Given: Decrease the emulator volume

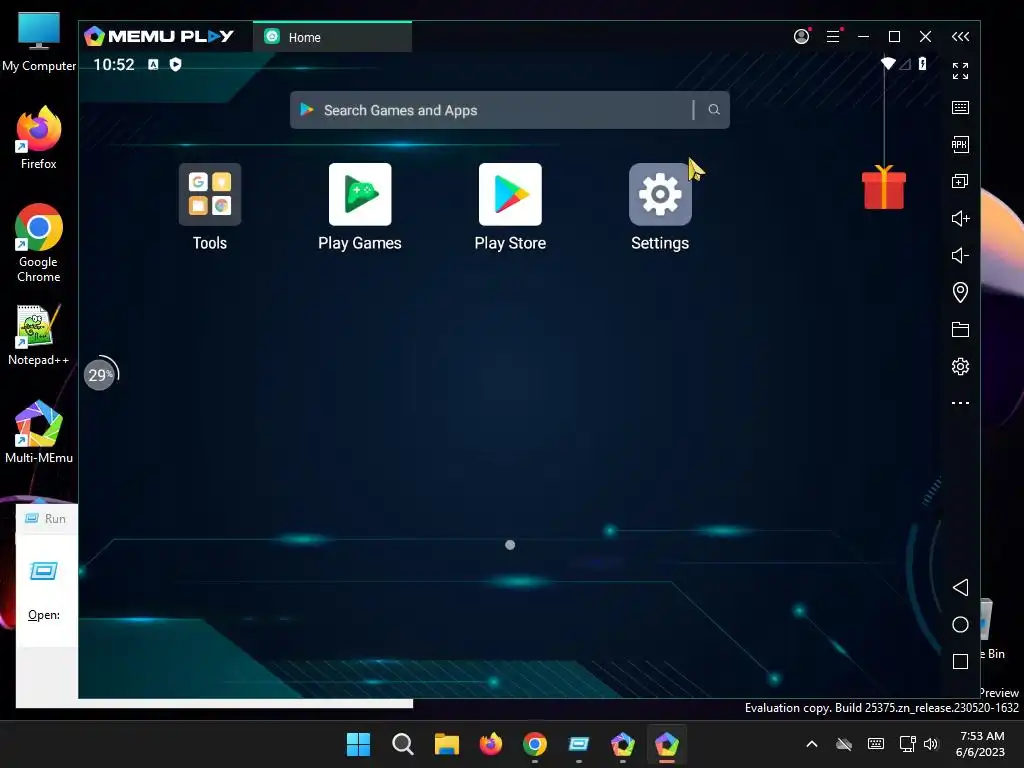Looking at the screenshot, I should [x=960, y=255].
